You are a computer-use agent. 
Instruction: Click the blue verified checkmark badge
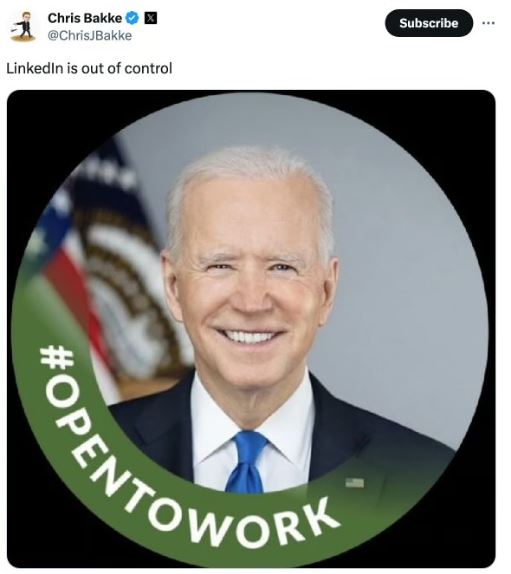(132, 18)
